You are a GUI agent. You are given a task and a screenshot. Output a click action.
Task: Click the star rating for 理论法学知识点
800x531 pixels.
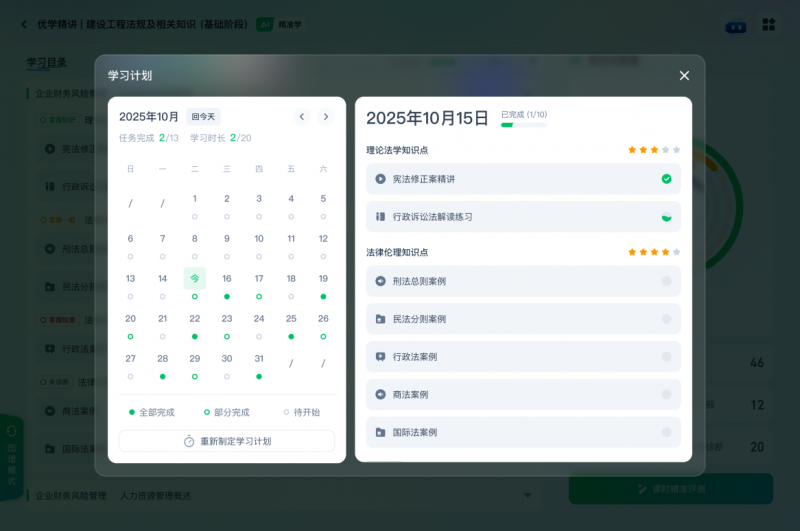click(x=653, y=150)
